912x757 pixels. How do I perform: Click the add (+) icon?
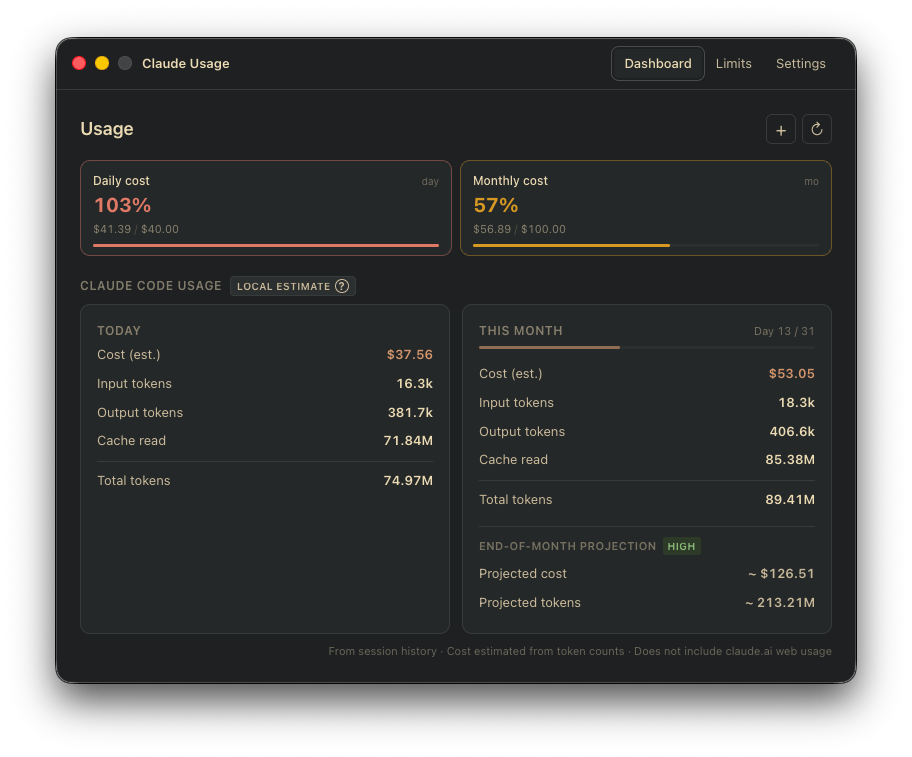(x=781, y=129)
